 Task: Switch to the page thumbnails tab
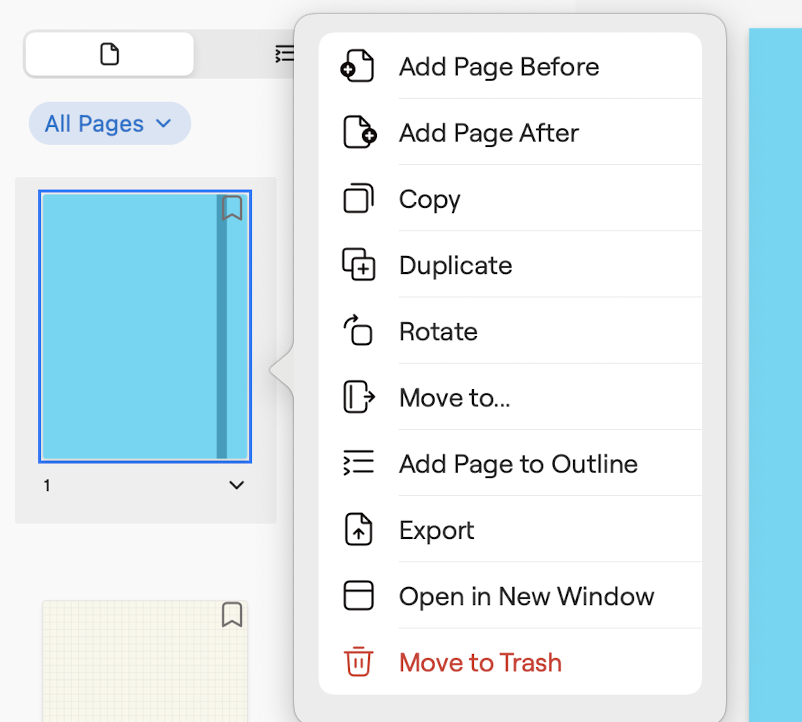coord(109,54)
